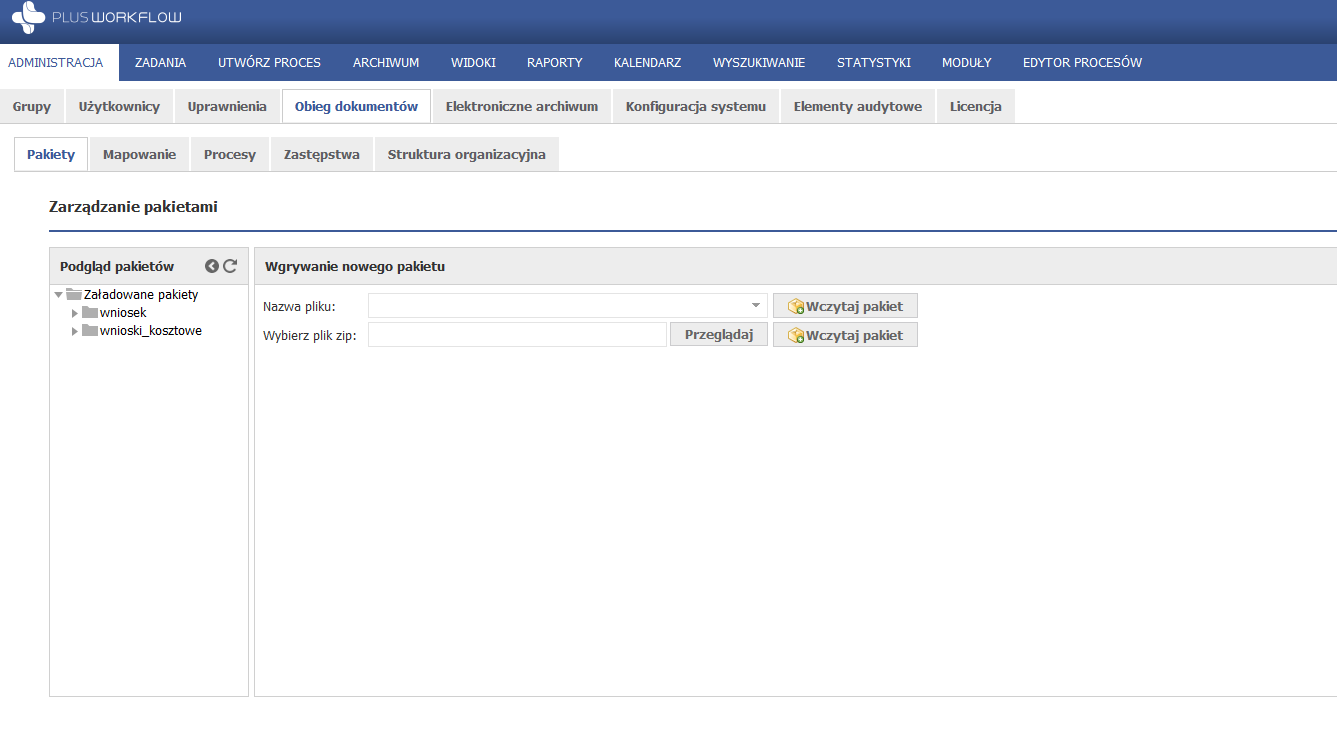Click the Wgrywanie nowego pakietu header
This screenshot has width=1337, height=749.
pos(355,267)
